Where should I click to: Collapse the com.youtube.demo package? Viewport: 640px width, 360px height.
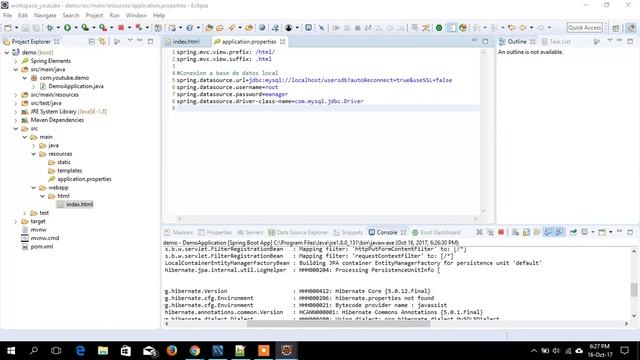coord(25,78)
